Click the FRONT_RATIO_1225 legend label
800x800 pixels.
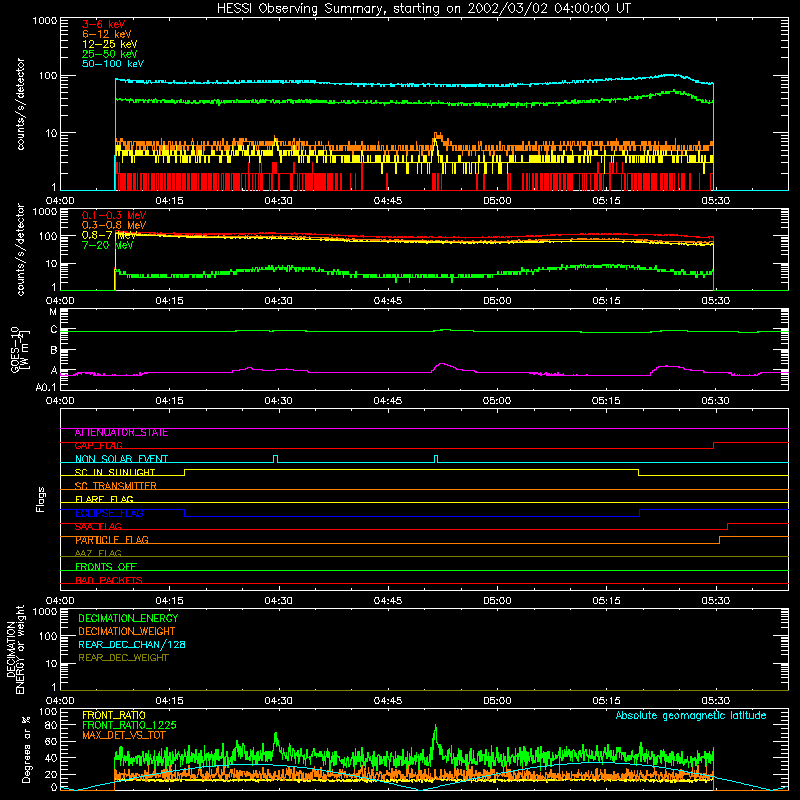(x=129, y=725)
